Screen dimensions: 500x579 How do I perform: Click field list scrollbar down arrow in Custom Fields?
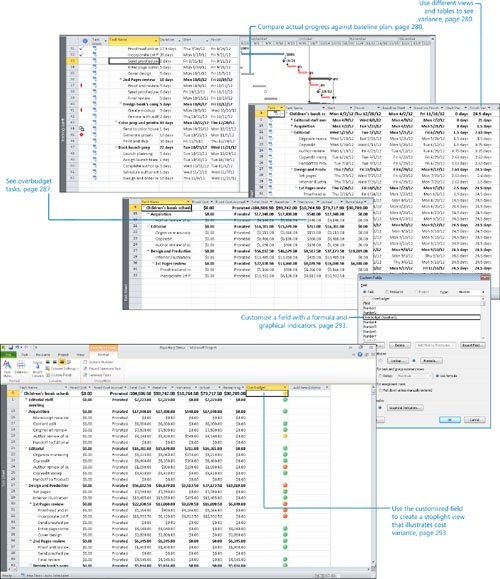pyautogui.click(x=483, y=338)
